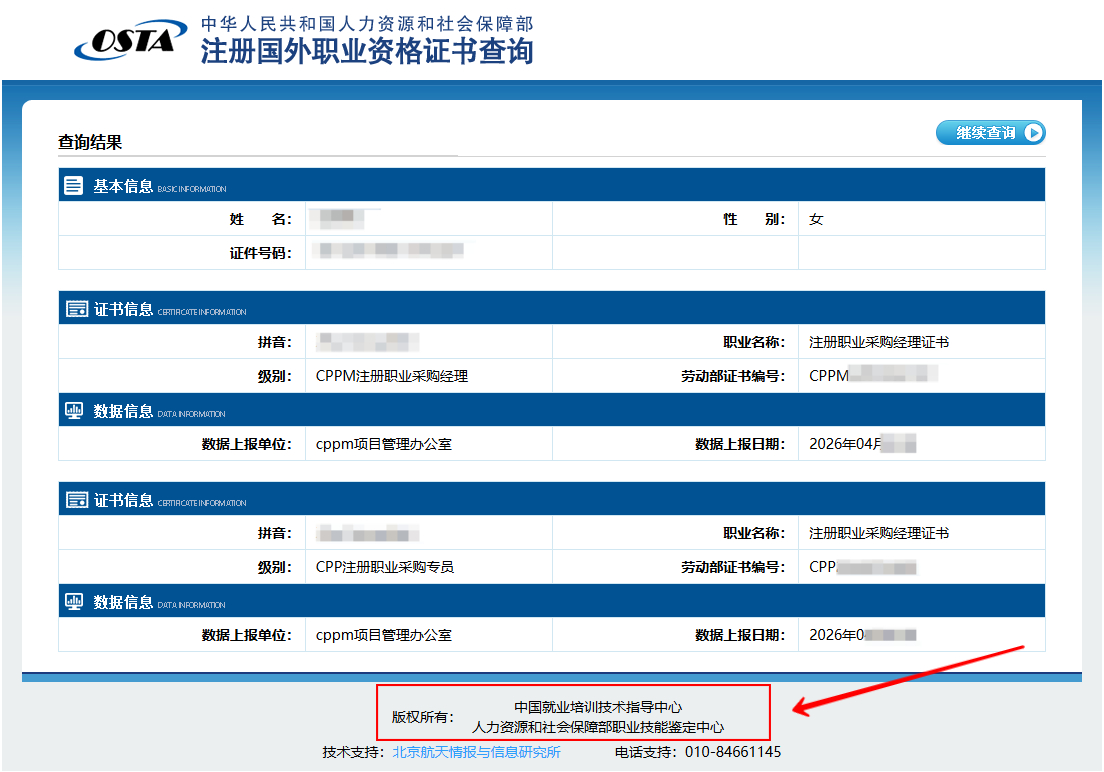Screen dimensions: 1104x772
Task: Click the play arrow icon in 继续查询
Action: pyautogui.click(x=1034, y=132)
